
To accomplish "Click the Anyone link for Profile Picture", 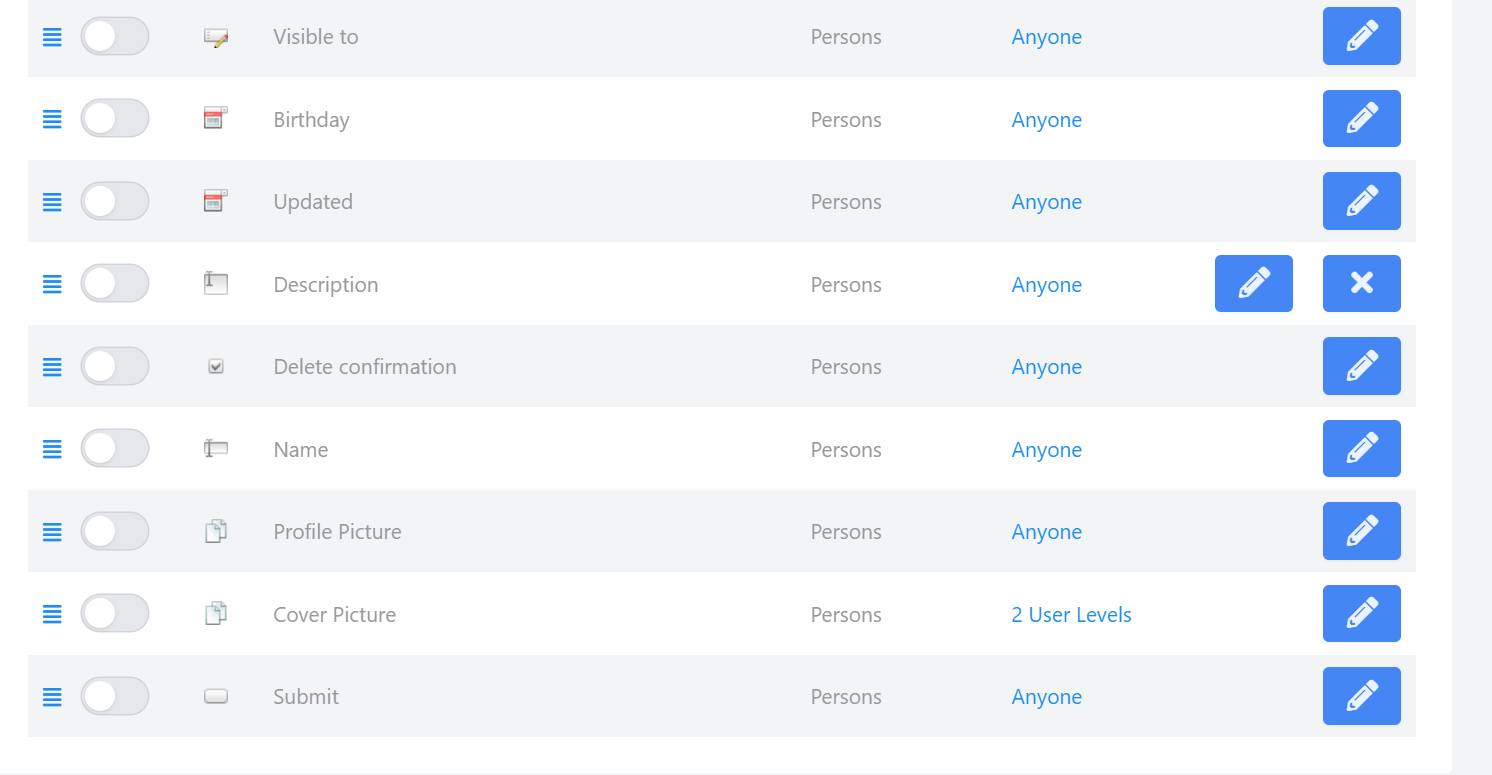I will (x=1046, y=532).
